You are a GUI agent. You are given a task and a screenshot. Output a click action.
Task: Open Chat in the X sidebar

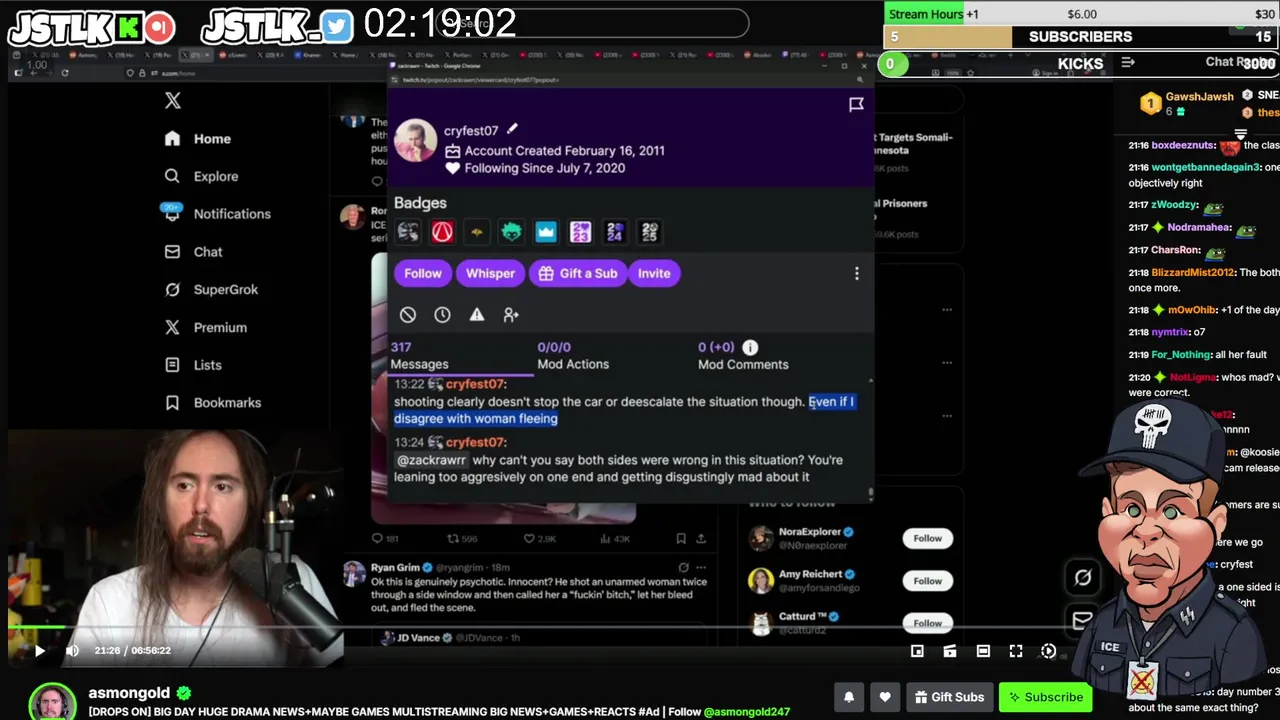[194, 251]
